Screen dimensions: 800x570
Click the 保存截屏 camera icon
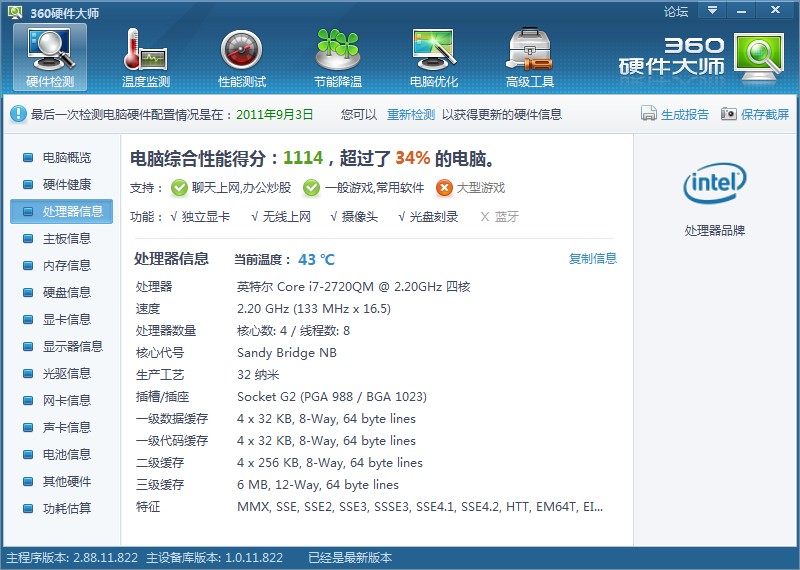pyautogui.click(x=729, y=114)
